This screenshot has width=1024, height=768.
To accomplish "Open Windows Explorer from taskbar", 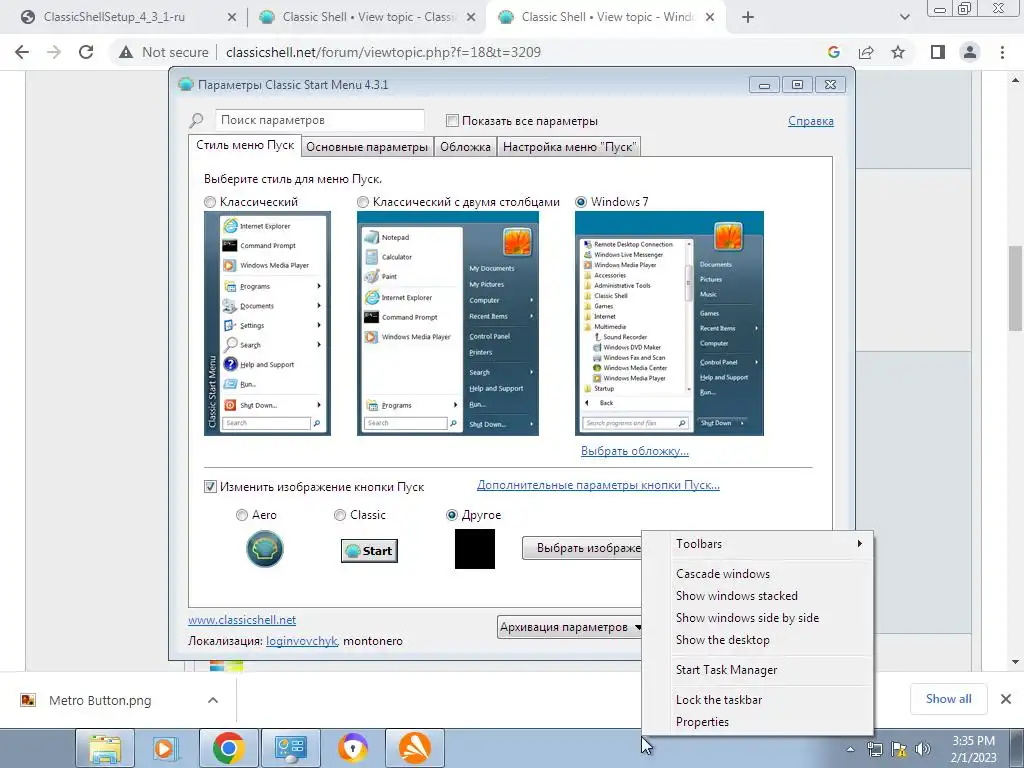I will [x=104, y=748].
